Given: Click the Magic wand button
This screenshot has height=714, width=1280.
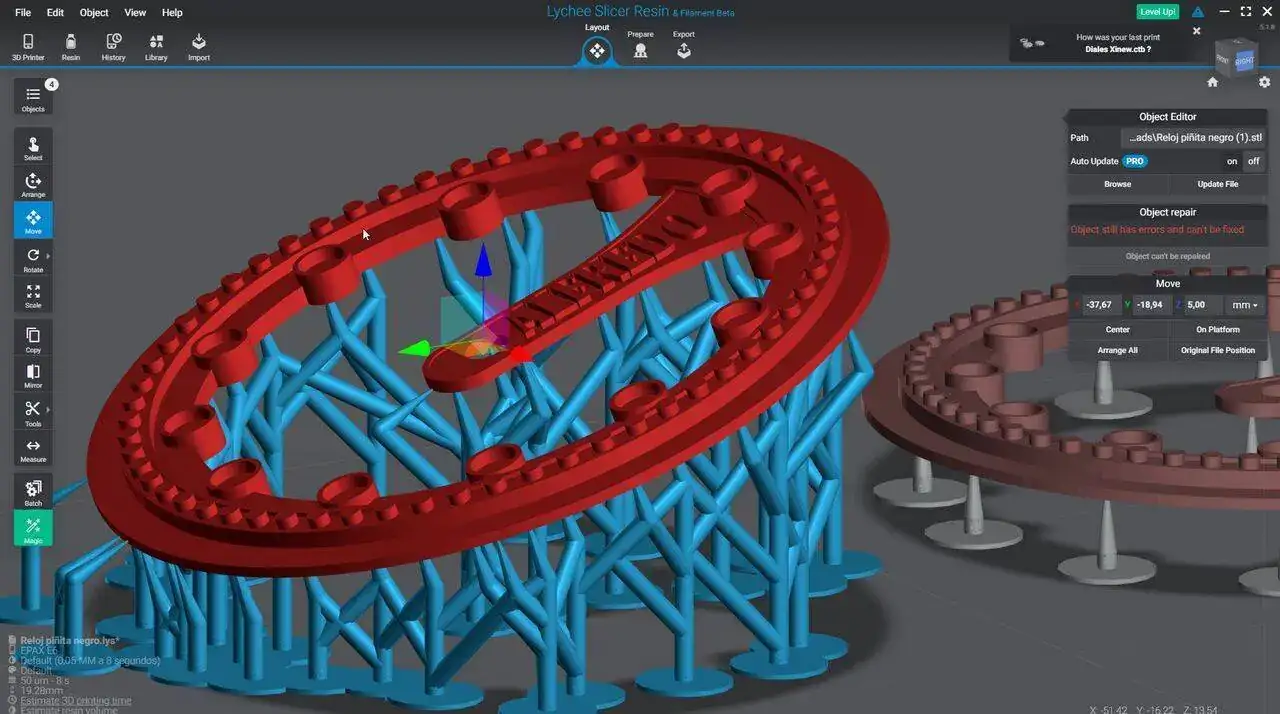Looking at the screenshot, I should tap(33, 529).
